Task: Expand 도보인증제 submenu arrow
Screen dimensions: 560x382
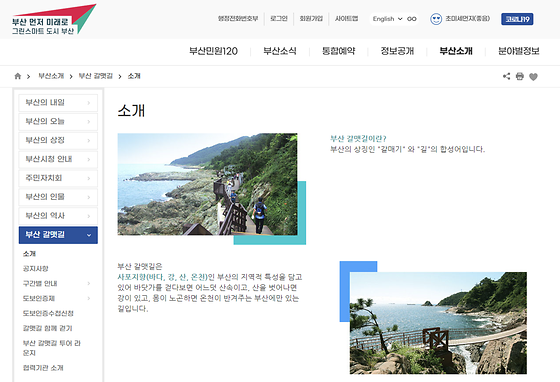Action: pos(89,298)
